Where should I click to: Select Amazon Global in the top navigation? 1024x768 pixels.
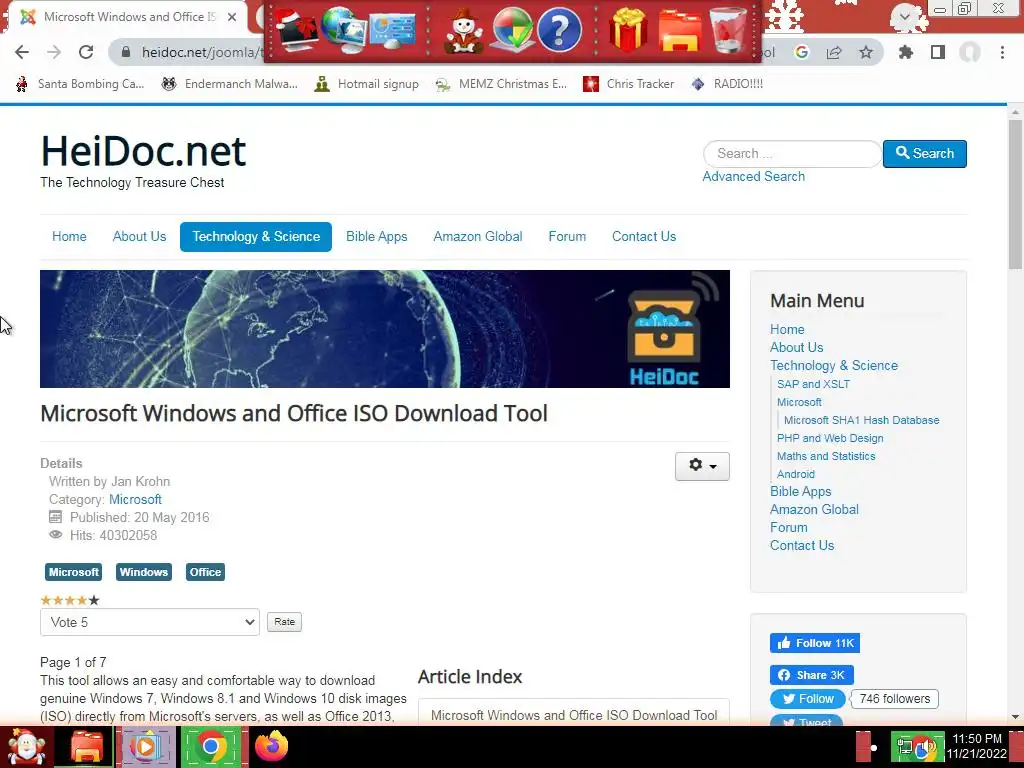(477, 236)
